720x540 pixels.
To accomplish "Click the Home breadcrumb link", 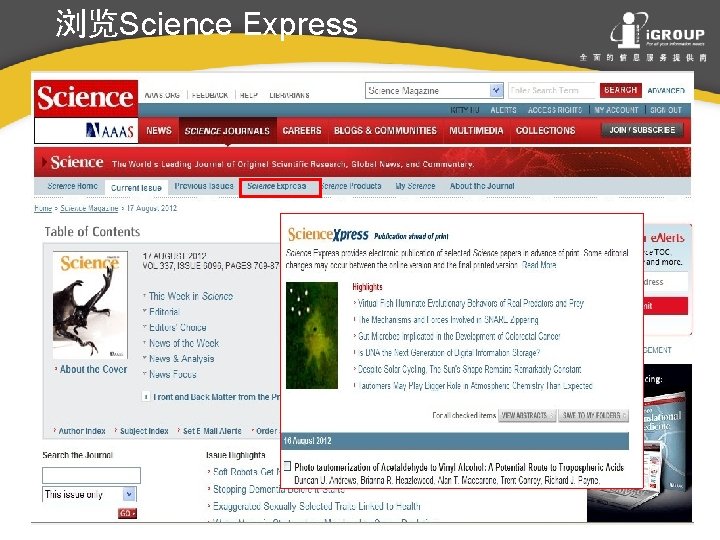I will 43,208.
